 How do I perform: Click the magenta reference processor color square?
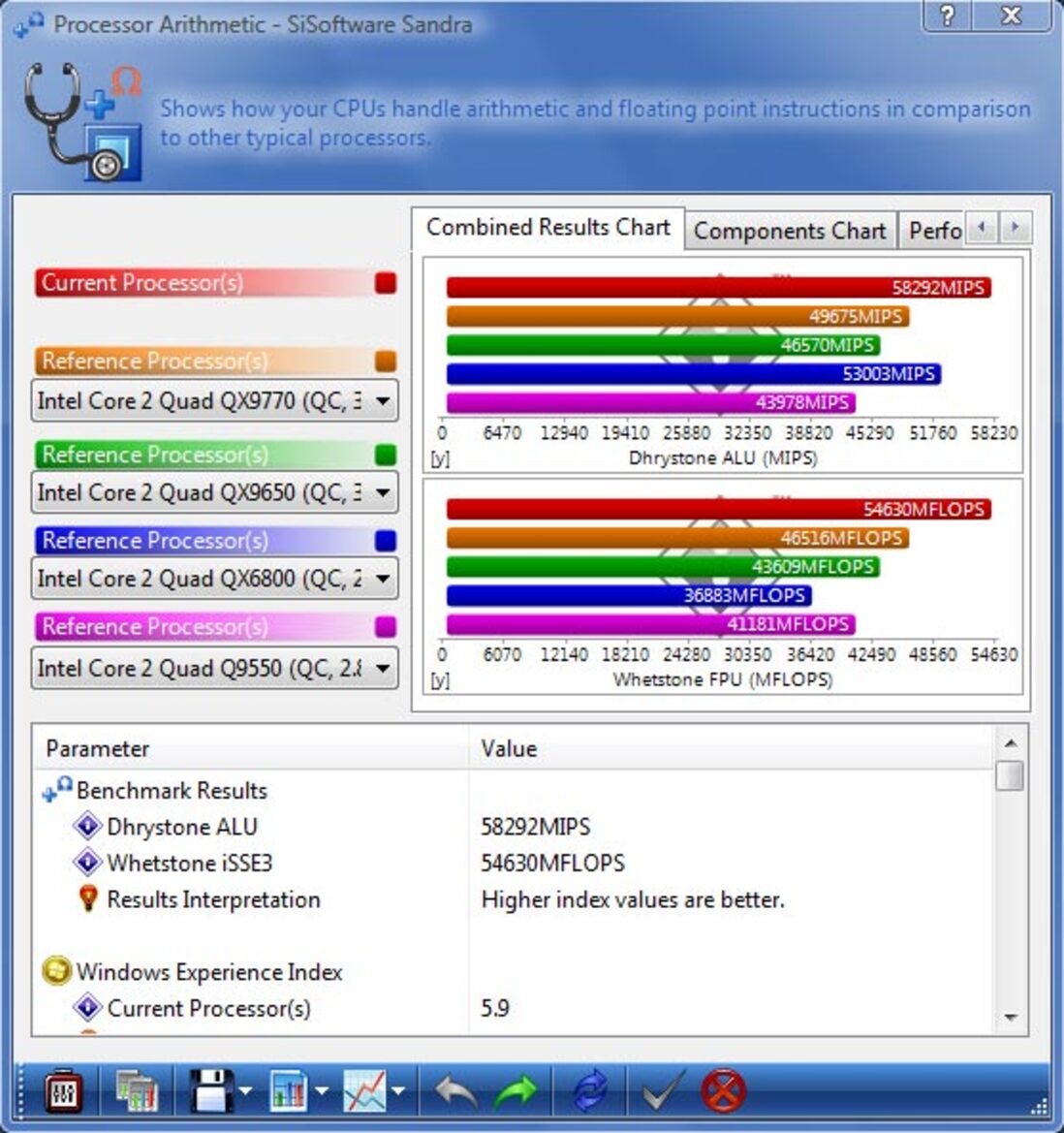pos(386,626)
